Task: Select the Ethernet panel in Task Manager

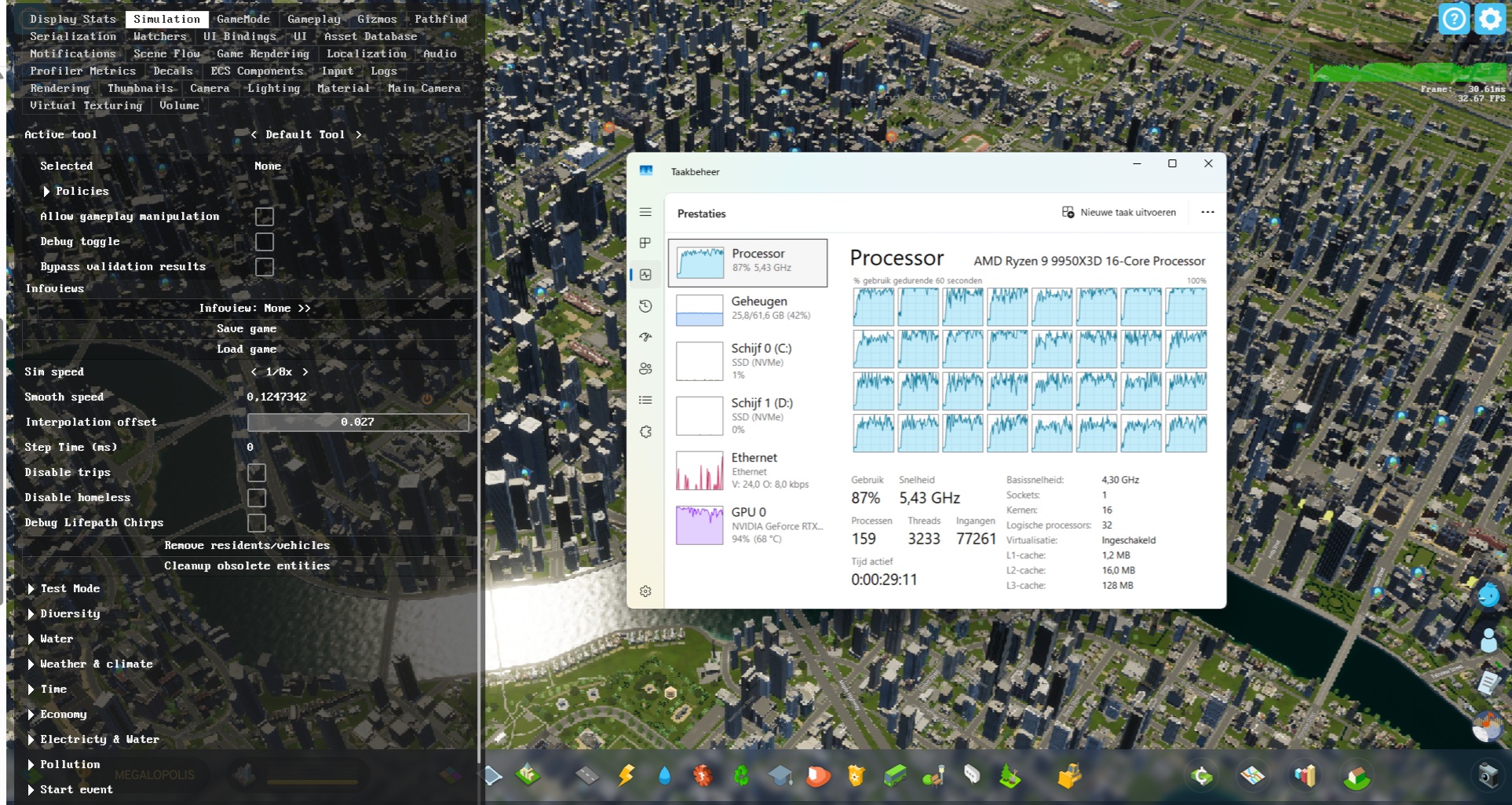Action: tap(744, 470)
